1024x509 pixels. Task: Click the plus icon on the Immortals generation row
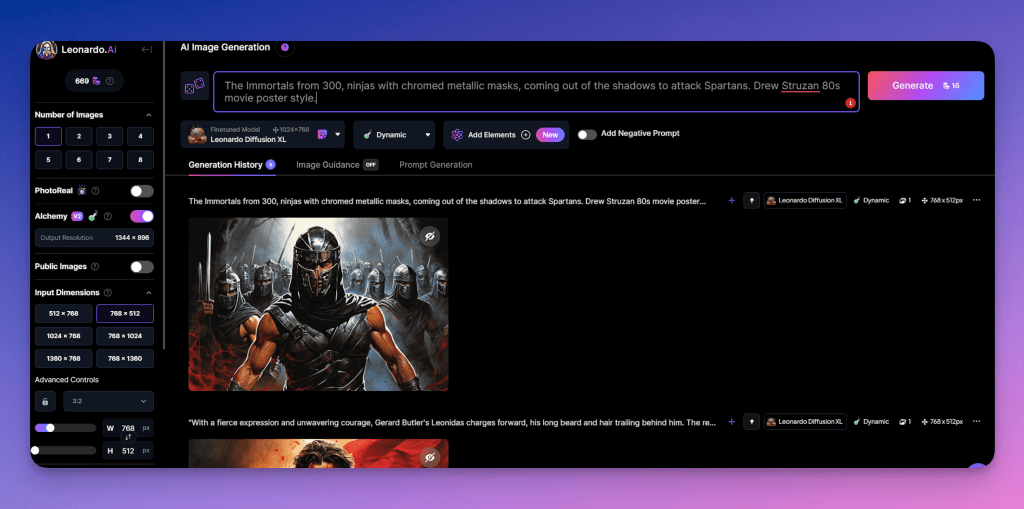(731, 201)
